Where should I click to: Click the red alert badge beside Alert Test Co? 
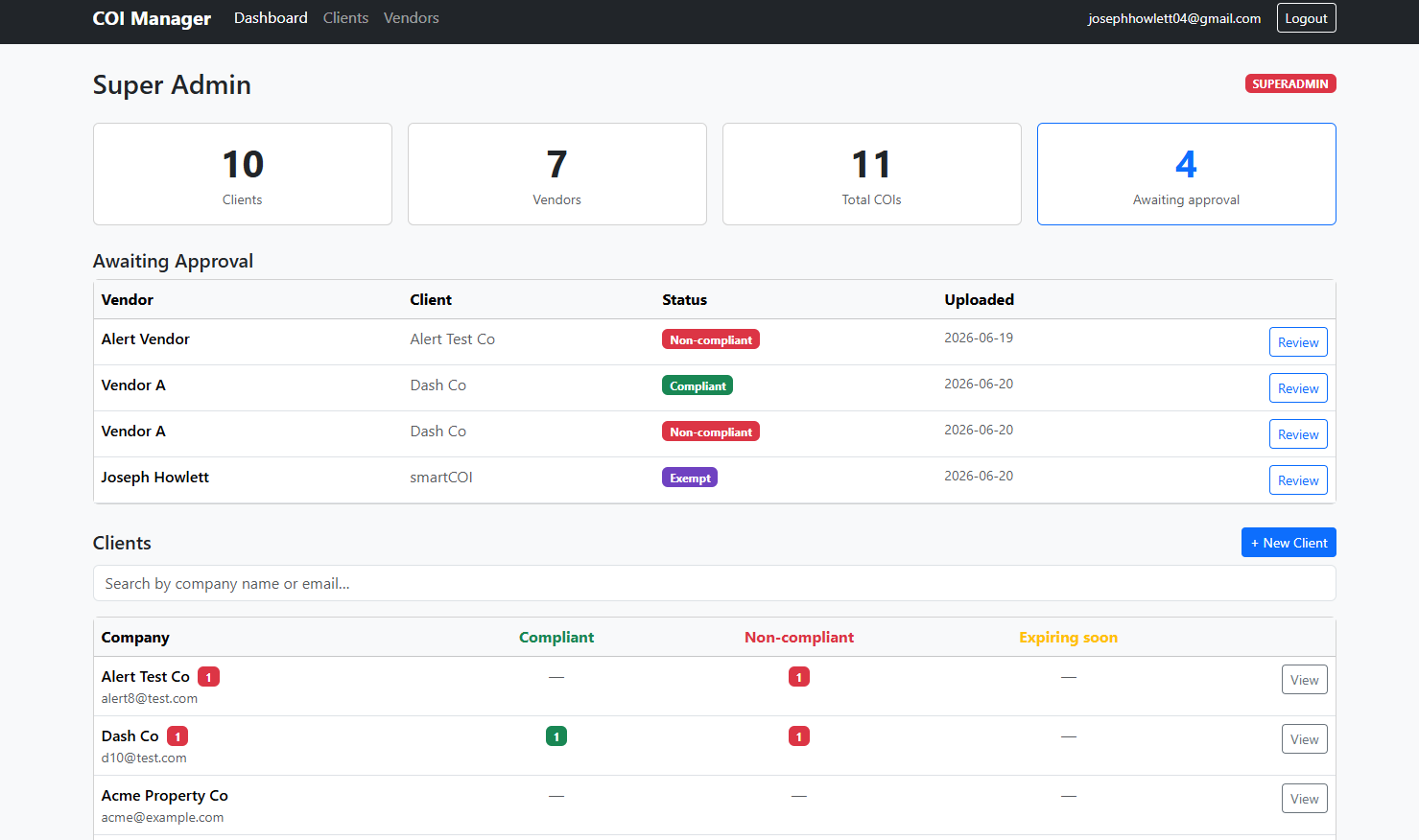click(209, 677)
